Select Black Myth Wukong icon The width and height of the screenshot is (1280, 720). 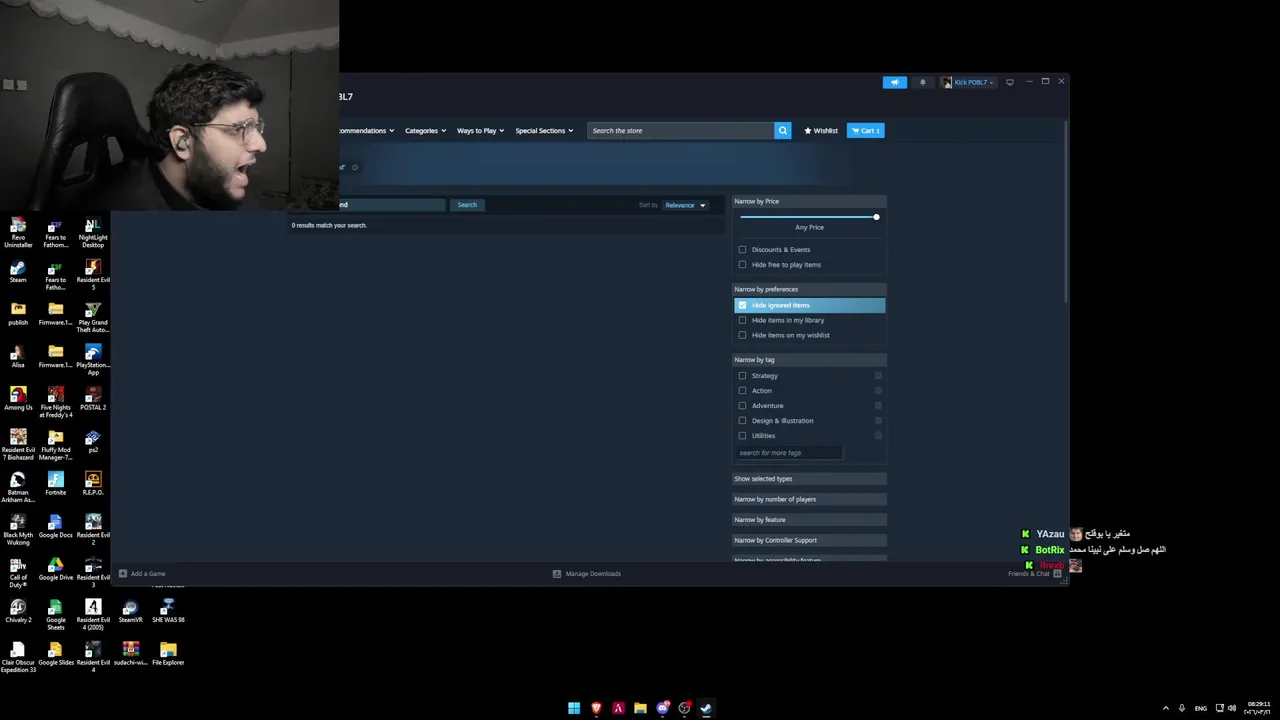18,530
